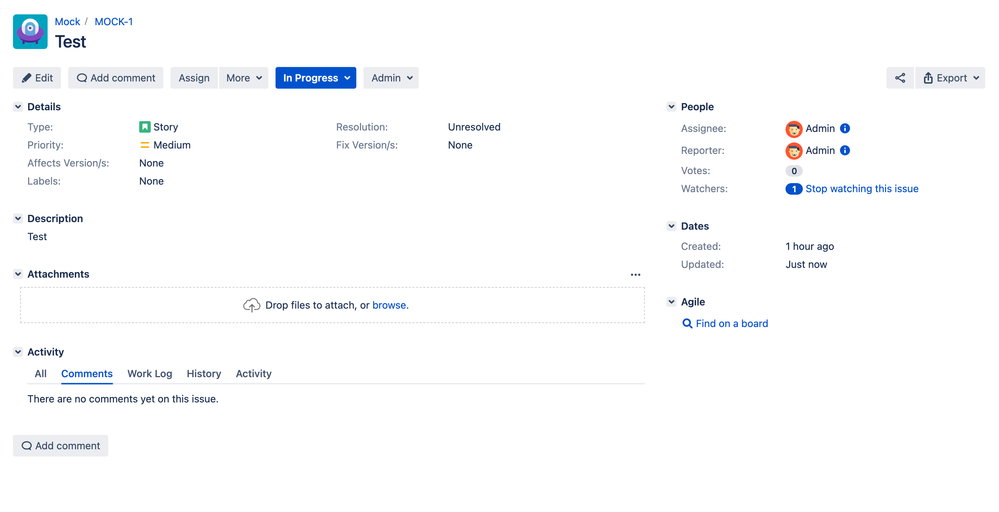Open the Activity tab
The height and width of the screenshot is (512, 999).
pyautogui.click(x=254, y=374)
